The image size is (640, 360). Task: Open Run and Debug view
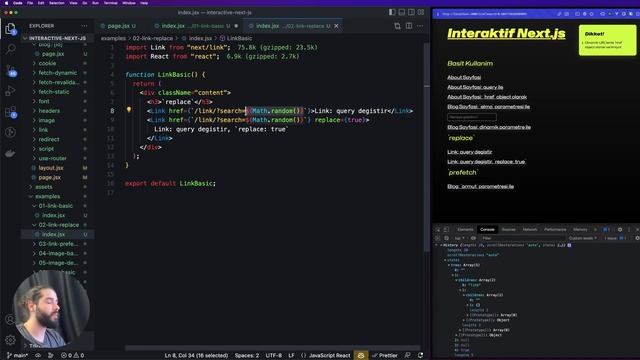coord(11,91)
